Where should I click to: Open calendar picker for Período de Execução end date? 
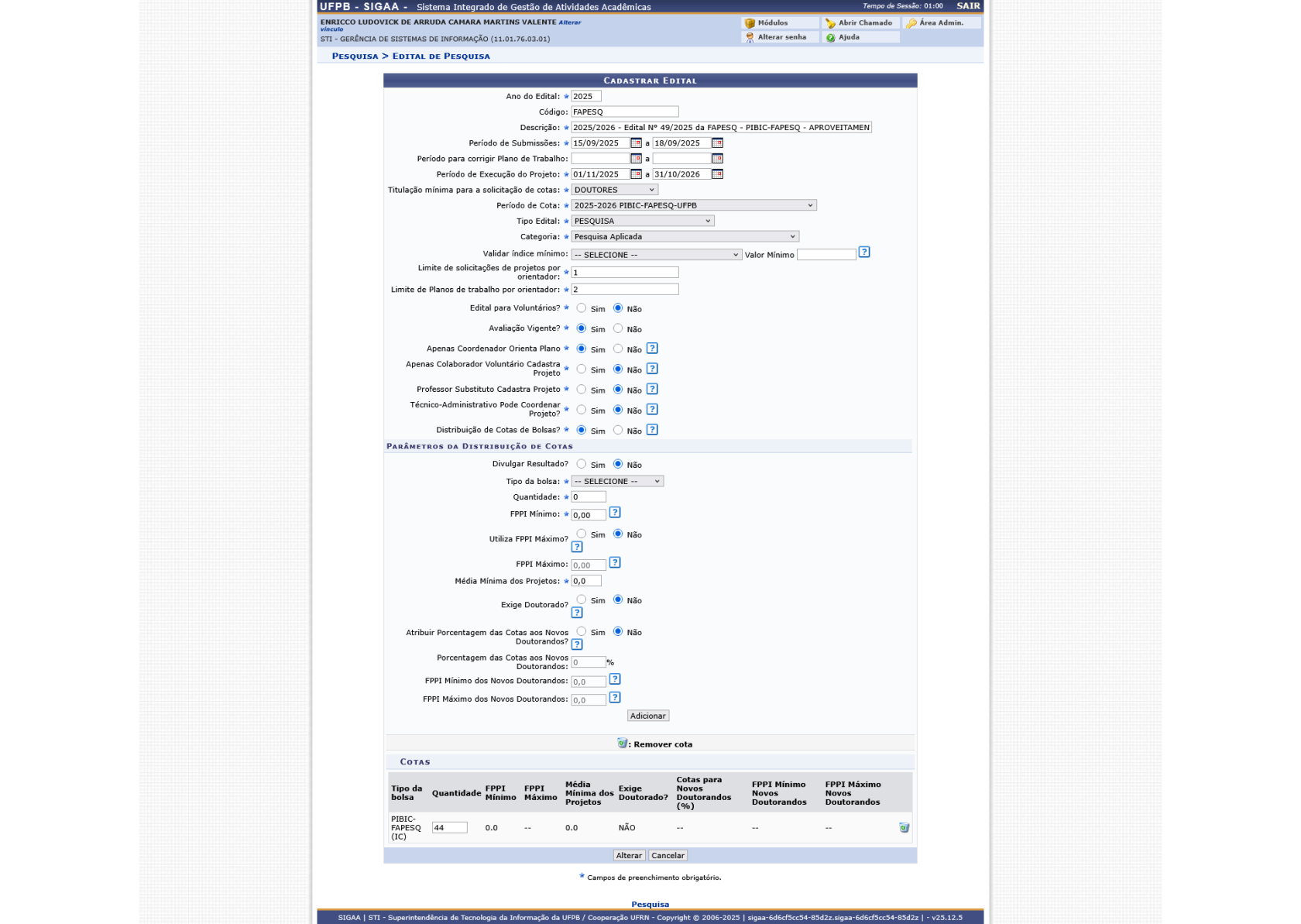[717, 174]
